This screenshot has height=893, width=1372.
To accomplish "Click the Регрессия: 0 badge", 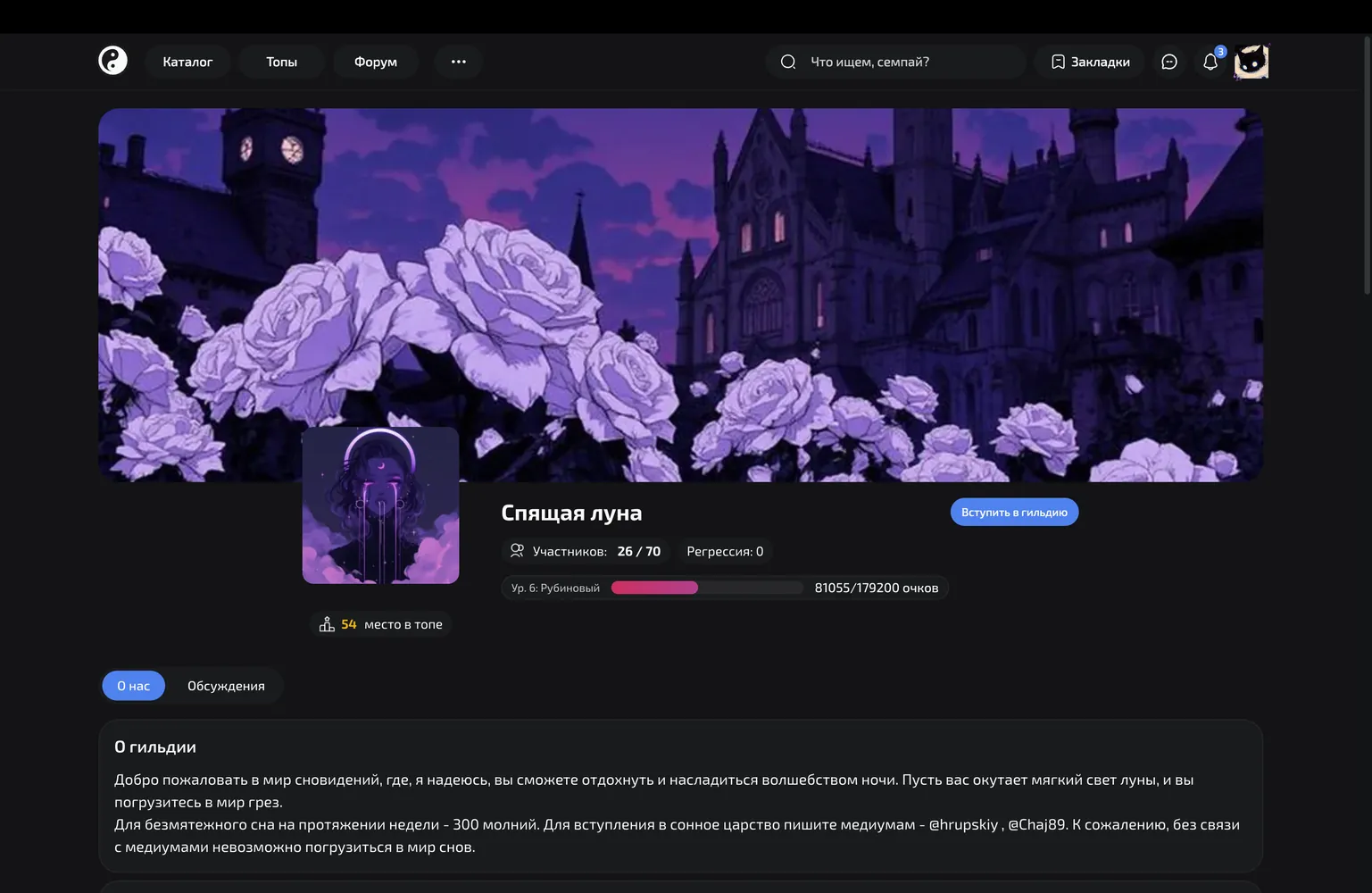I will [x=725, y=551].
